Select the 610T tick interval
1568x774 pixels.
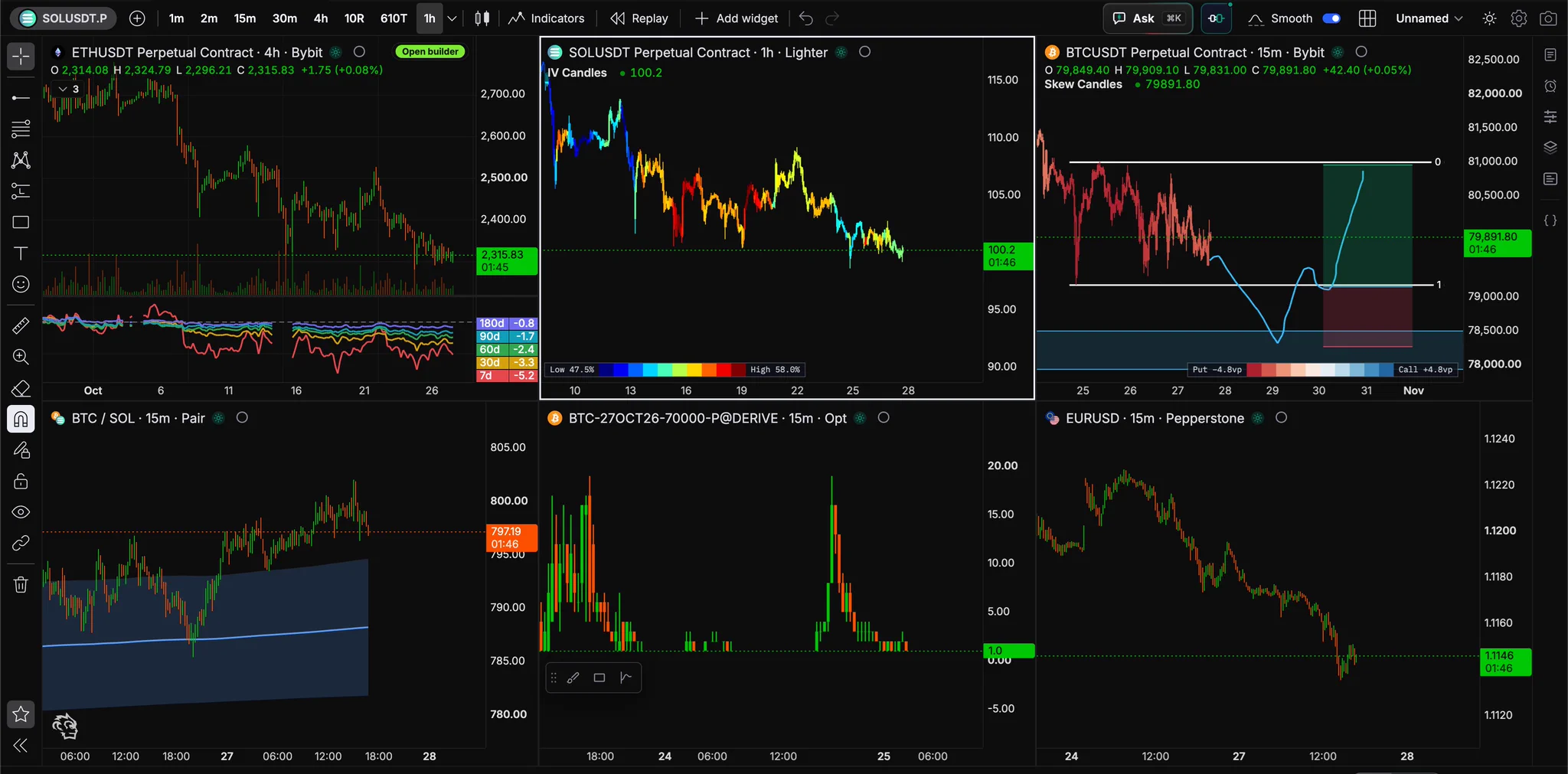click(394, 18)
